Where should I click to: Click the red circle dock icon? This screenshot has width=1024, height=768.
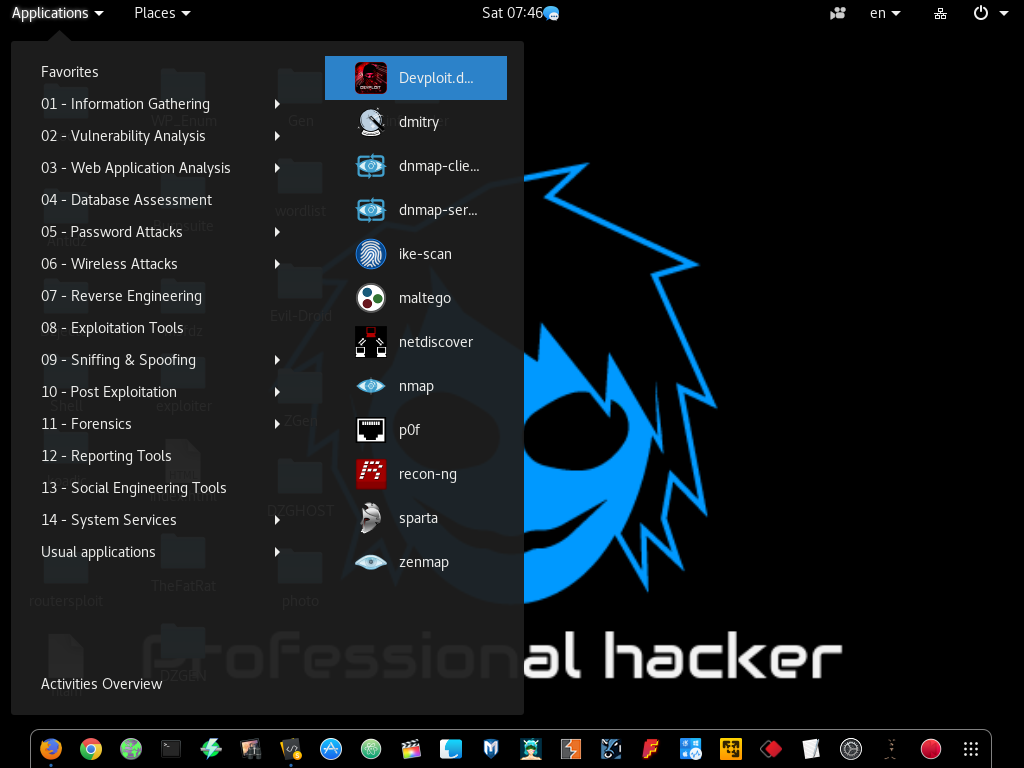(x=931, y=748)
